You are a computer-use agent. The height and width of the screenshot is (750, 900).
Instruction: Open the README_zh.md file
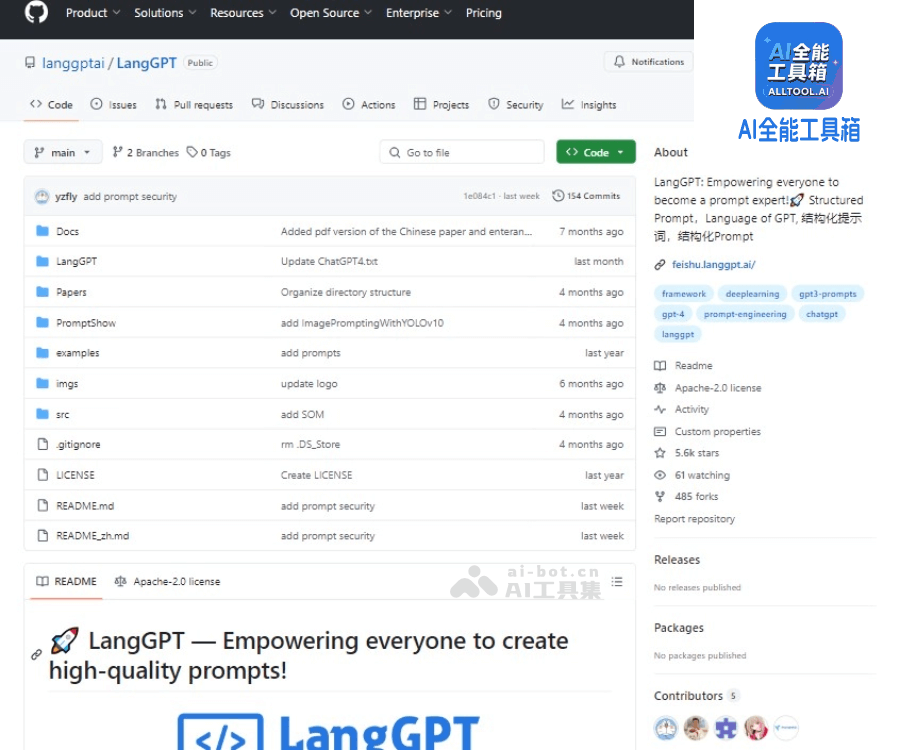pos(92,535)
